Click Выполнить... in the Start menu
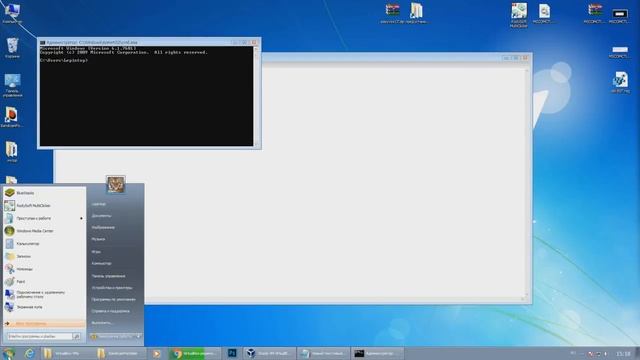The image size is (640, 360). pyautogui.click(x=102, y=323)
